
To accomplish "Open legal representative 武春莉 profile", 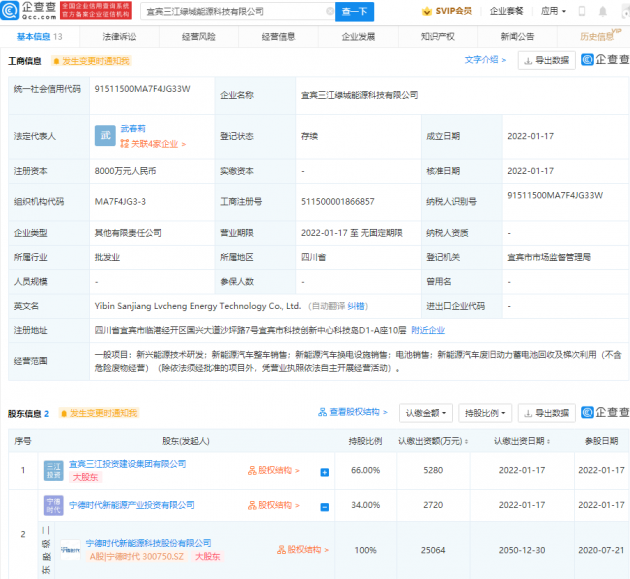I will [133, 129].
